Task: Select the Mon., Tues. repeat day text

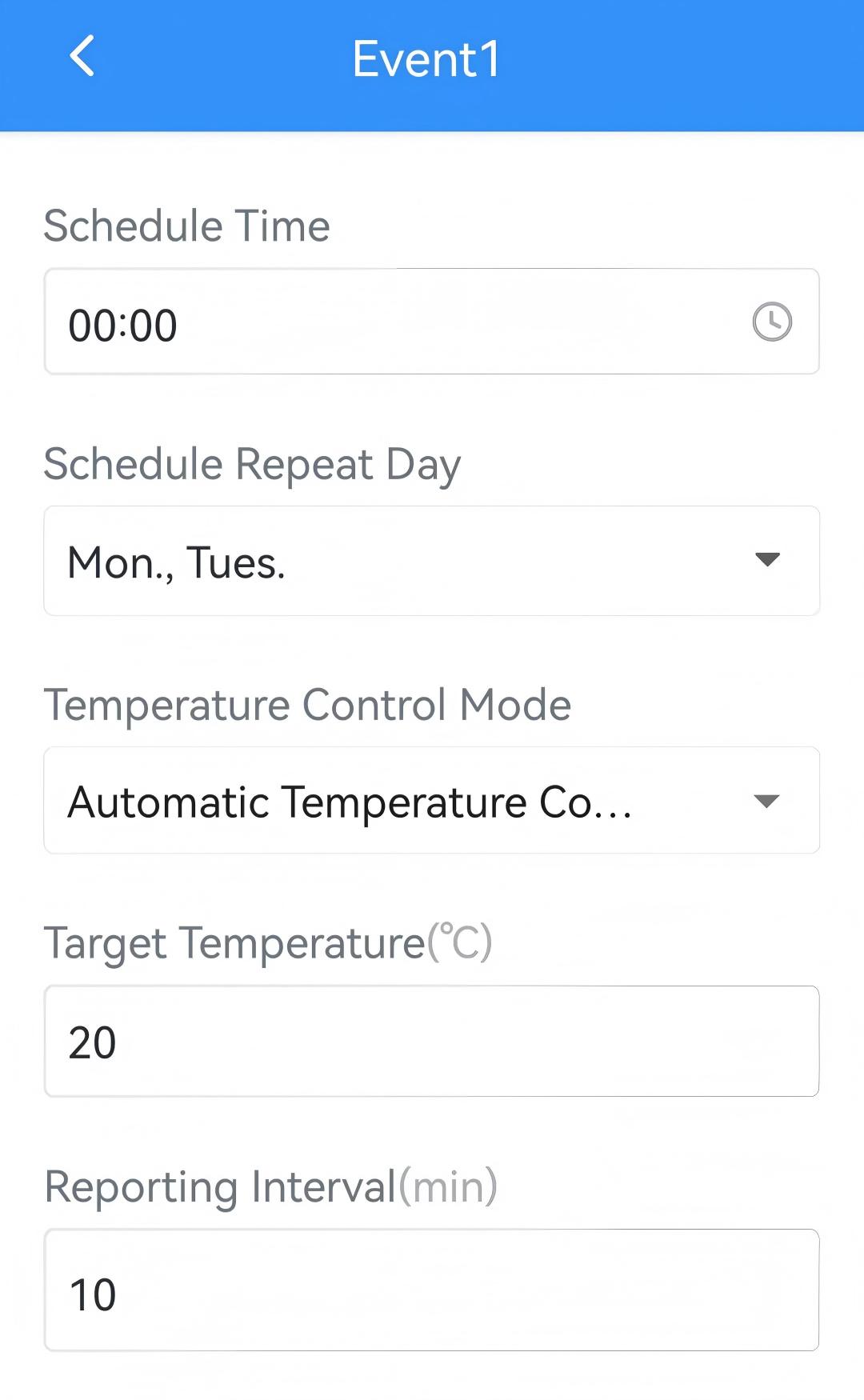Action: tap(176, 562)
